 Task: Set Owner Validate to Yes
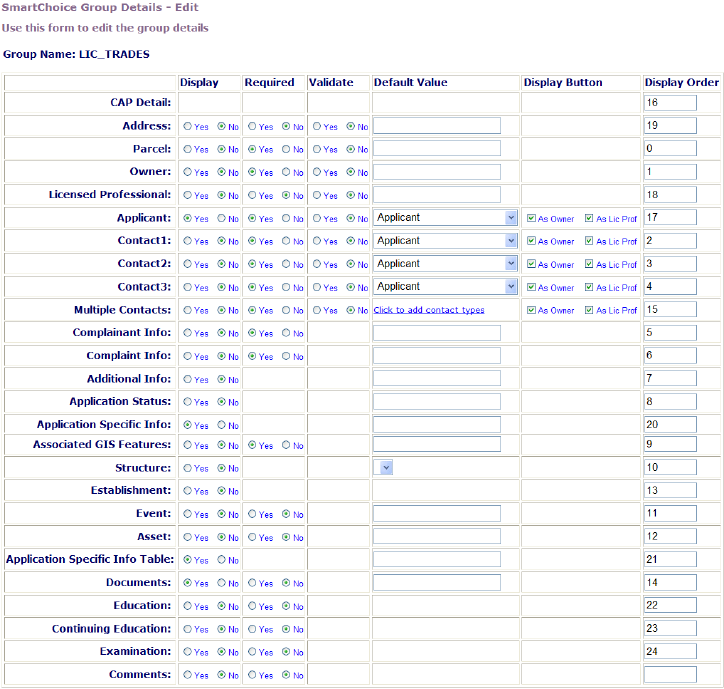pos(317,172)
